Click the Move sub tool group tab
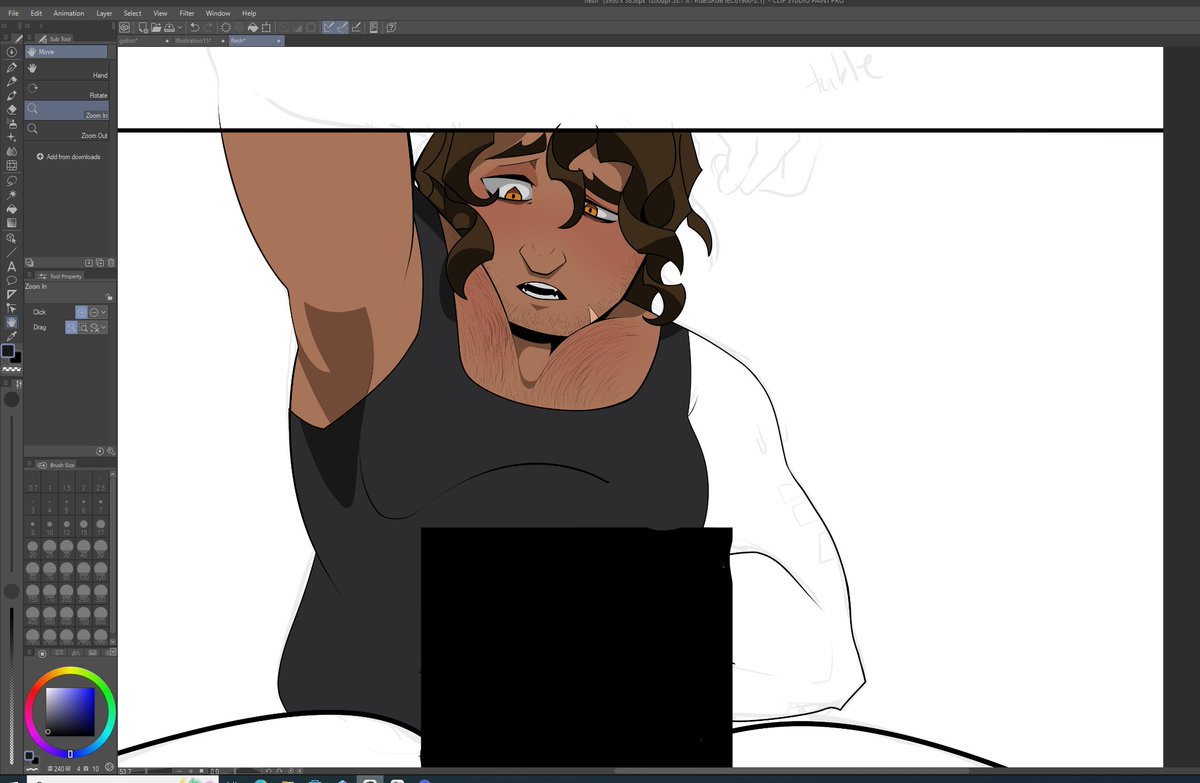This screenshot has height=783, width=1200. point(66,51)
